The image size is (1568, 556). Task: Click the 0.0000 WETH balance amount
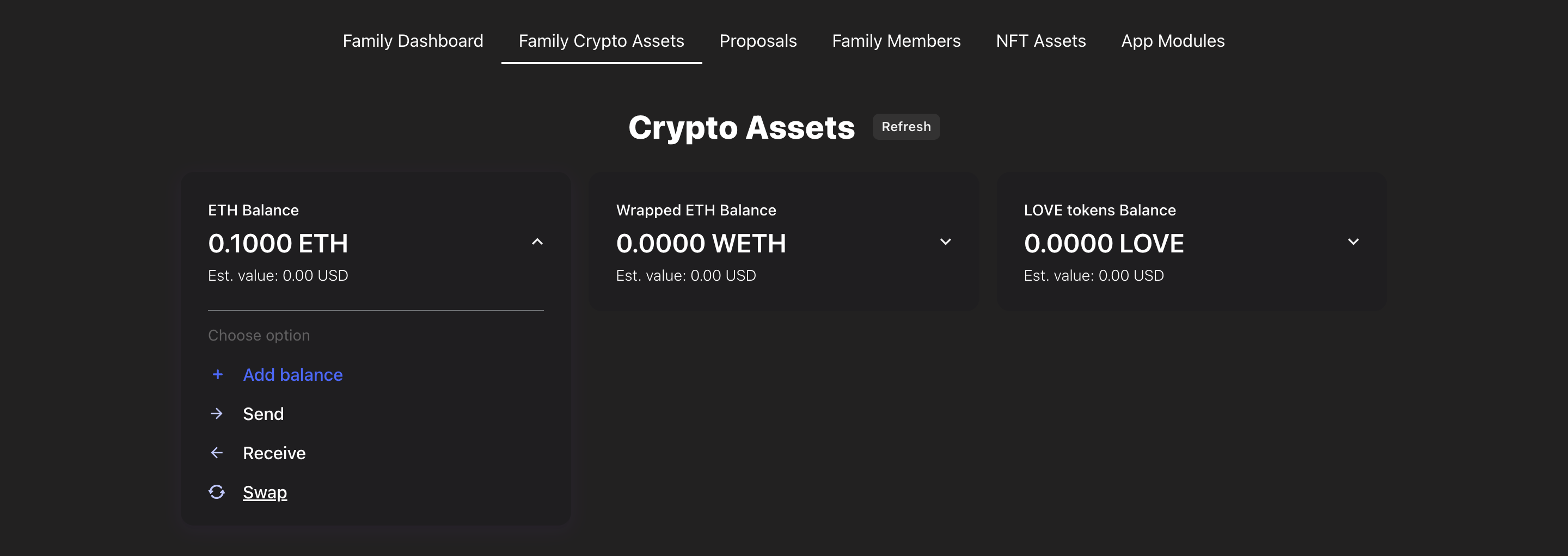[701, 243]
